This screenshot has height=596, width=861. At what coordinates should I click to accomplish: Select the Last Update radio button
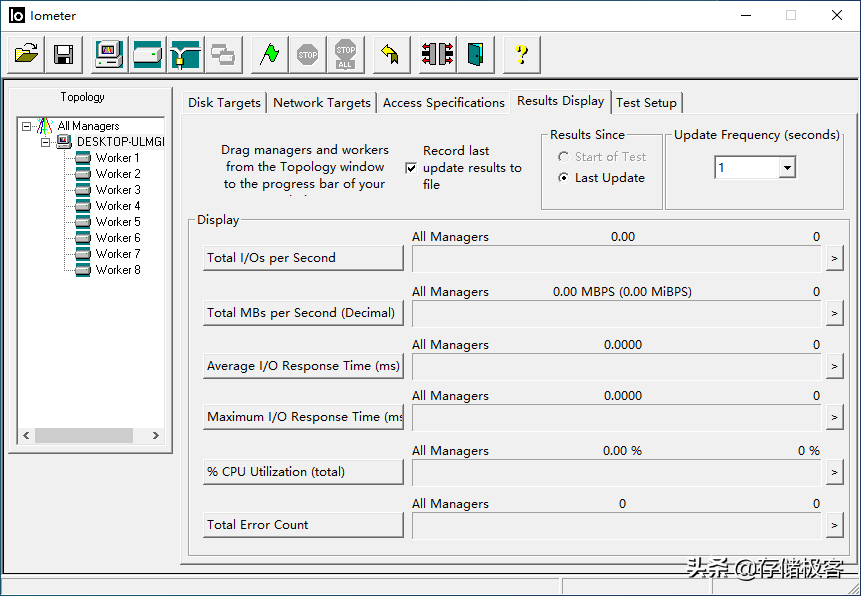564,178
